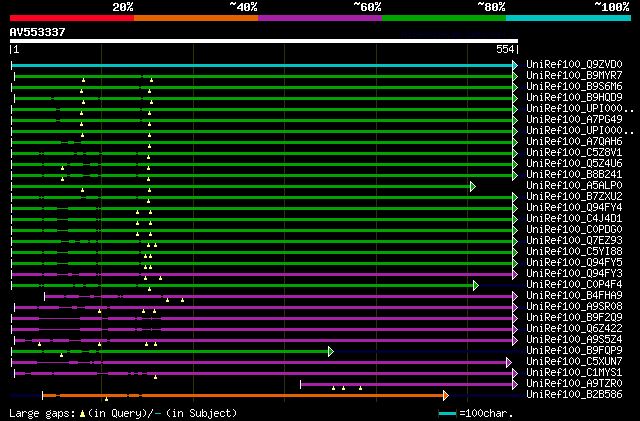Screen dimensions: 640x421
Task: Click the green ~80% identity legend segment
Action: 444,18
